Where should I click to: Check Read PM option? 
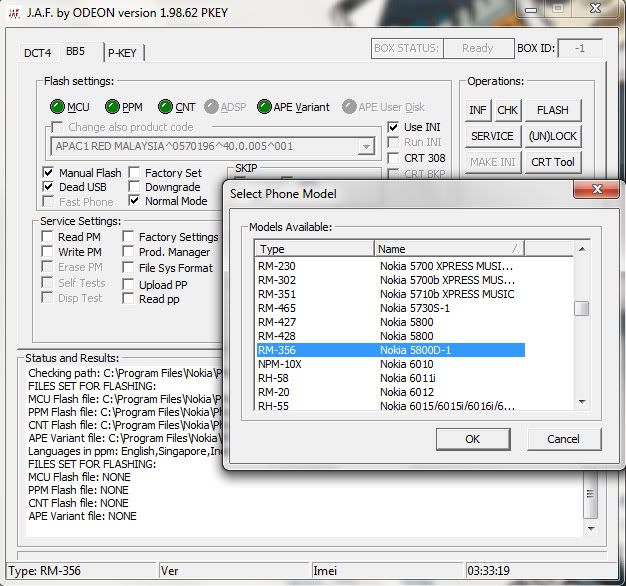click(x=48, y=236)
